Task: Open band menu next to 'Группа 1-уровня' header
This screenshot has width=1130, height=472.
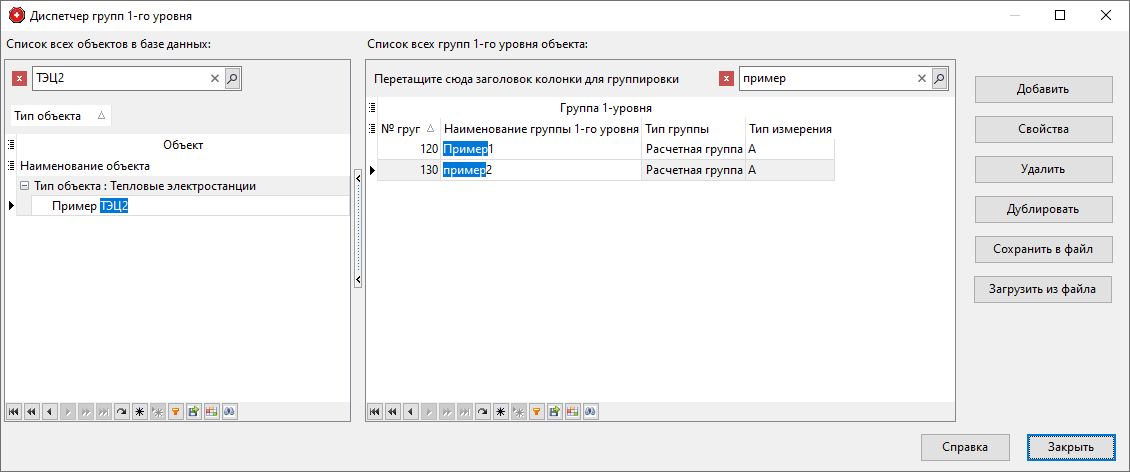Action: (372, 108)
